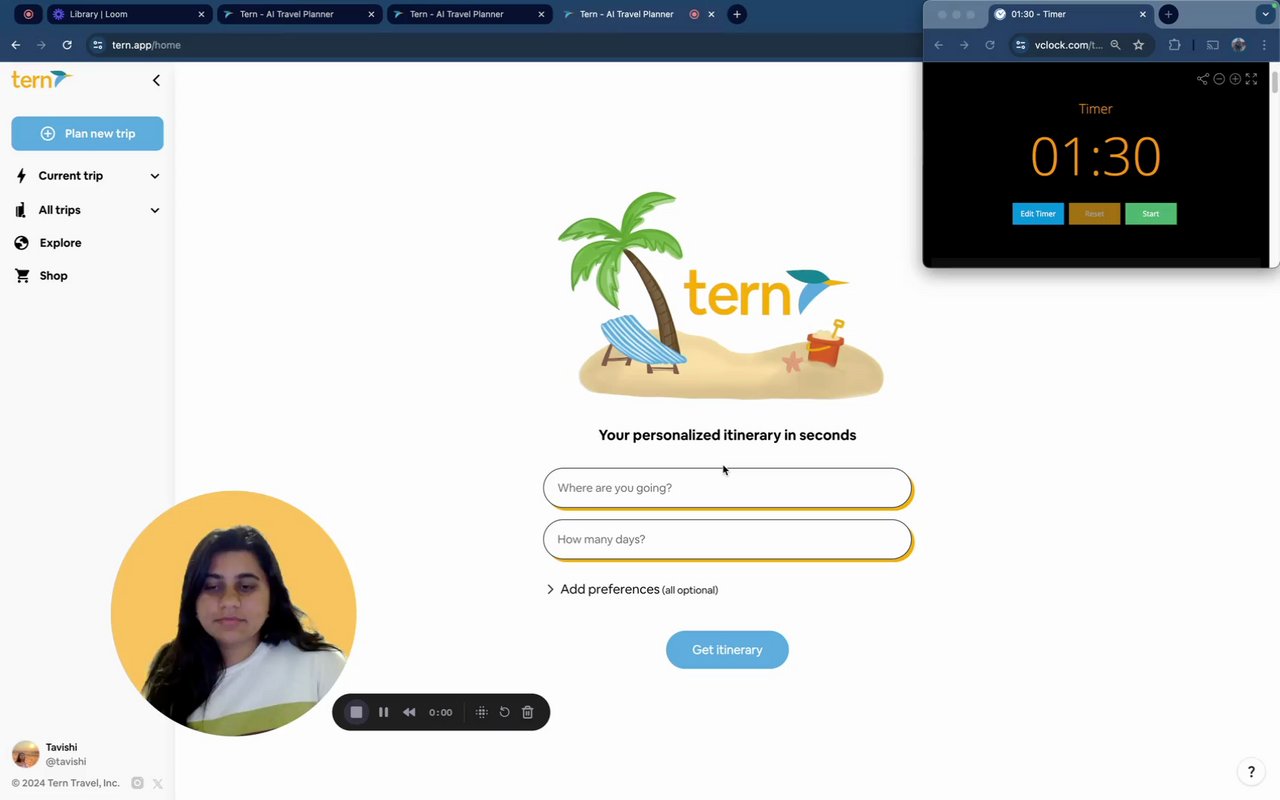Click the Loom camera bubble

coord(233,613)
